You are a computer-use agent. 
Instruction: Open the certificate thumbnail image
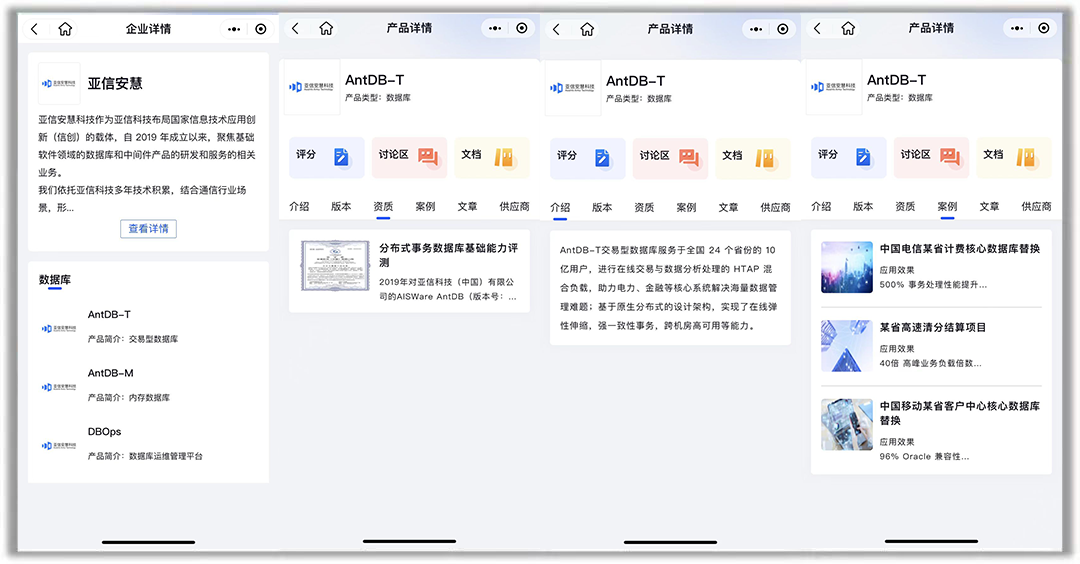[335, 266]
